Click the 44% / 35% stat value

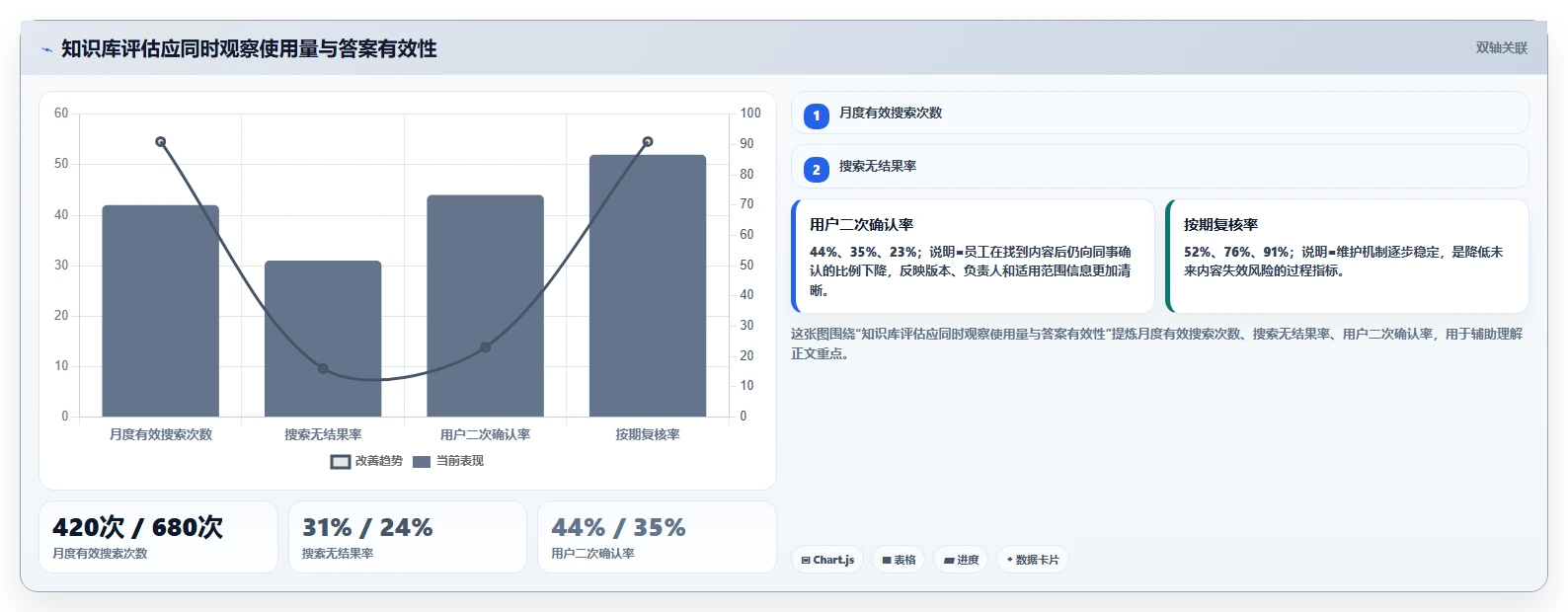click(618, 528)
